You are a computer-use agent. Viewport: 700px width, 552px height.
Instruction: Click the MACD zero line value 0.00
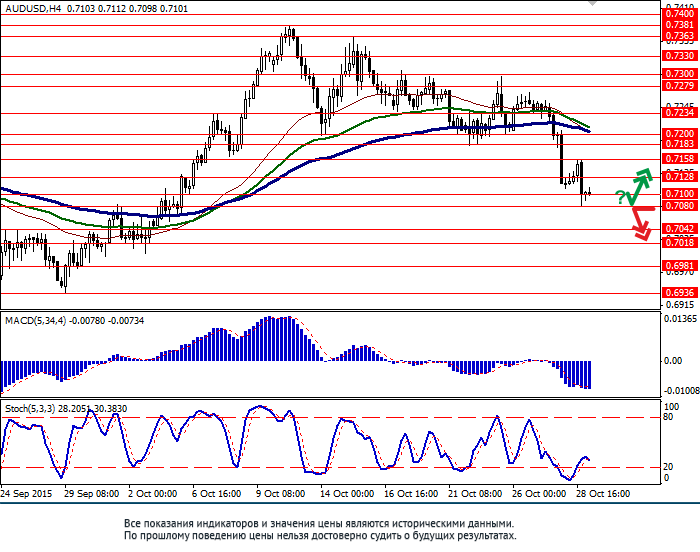coord(673,361)
